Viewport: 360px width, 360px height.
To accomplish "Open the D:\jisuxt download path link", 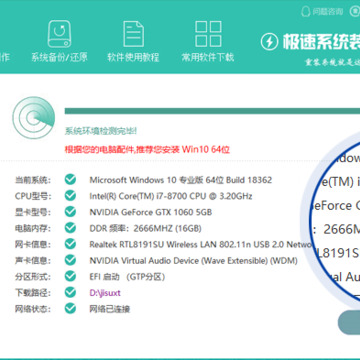I will click(105, 293).
